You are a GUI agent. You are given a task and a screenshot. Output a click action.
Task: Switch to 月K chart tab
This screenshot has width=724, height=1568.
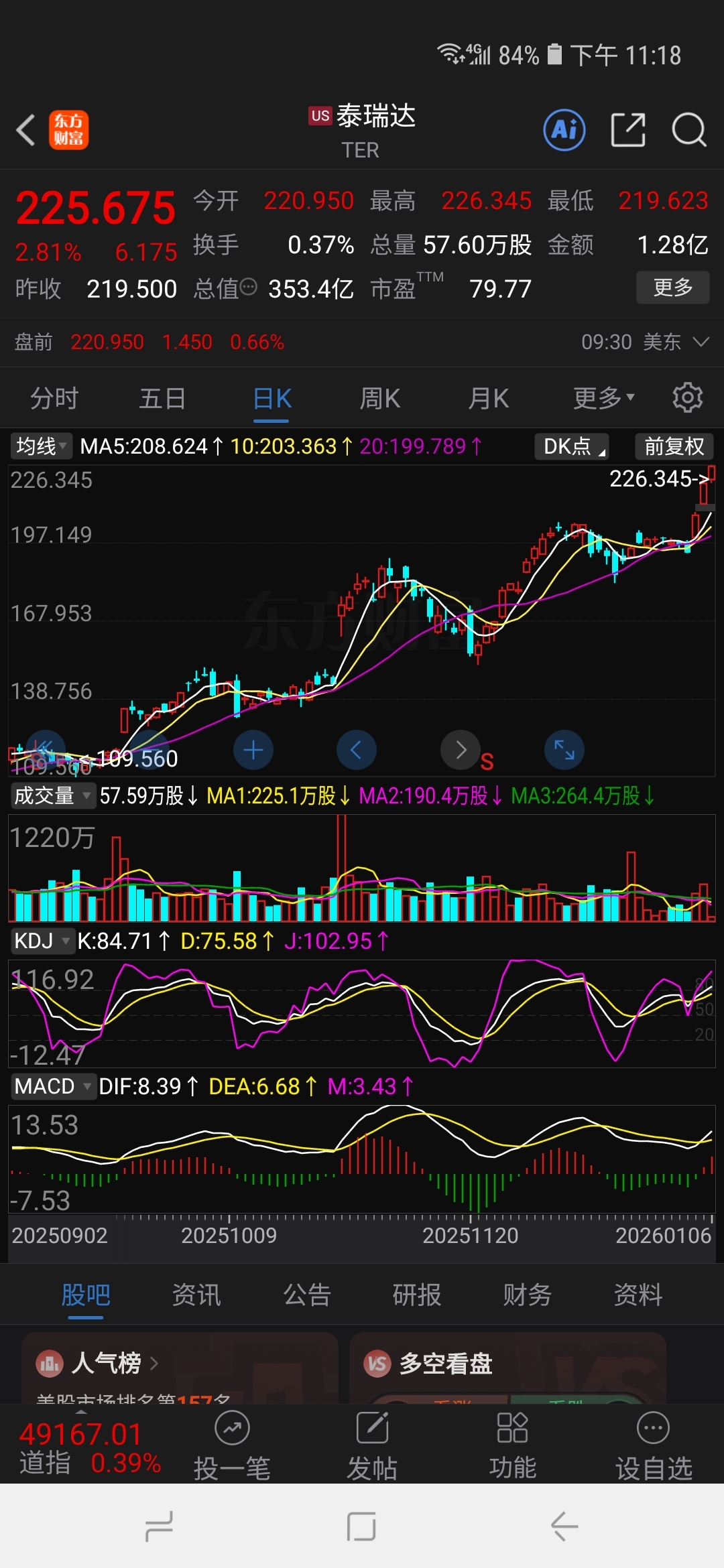[489, 398]
